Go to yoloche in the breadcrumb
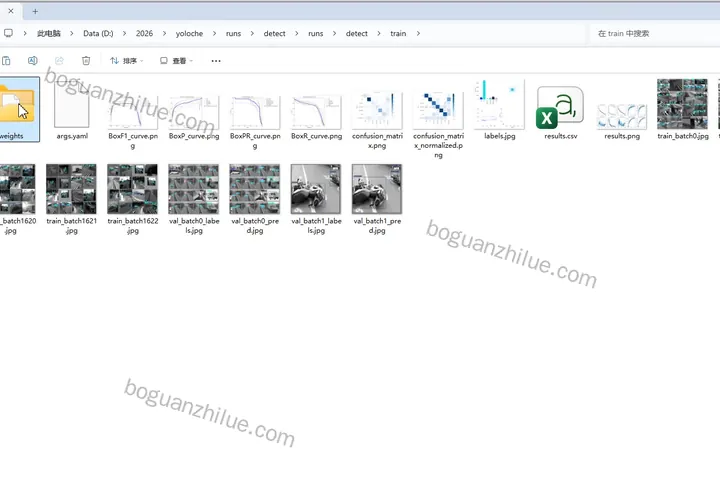The image size is (720, 480). [189, 34]
